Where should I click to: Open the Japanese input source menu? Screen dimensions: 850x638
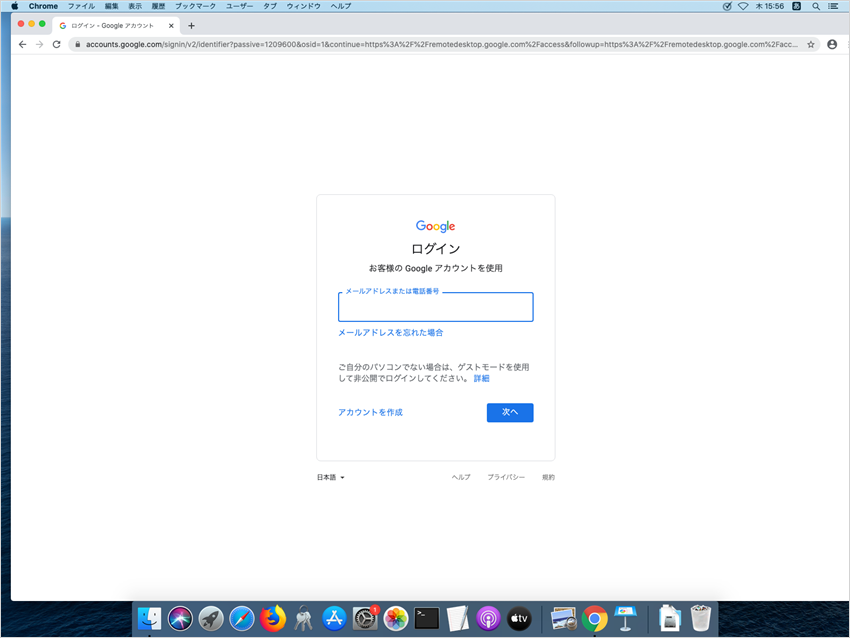[796, 6]
